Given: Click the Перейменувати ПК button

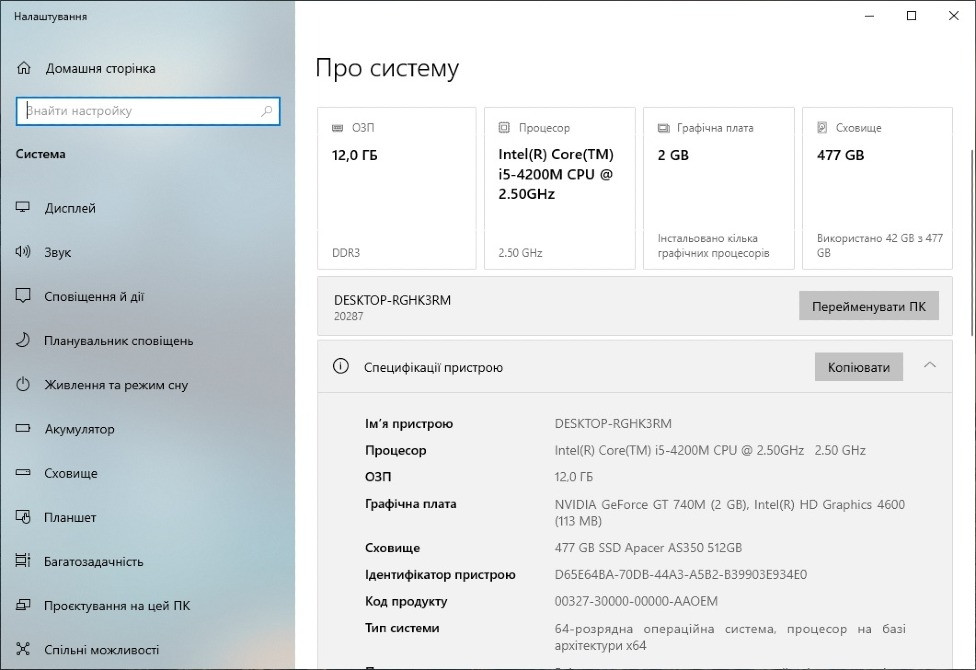Looking at the screenshot, I should 869,306.
